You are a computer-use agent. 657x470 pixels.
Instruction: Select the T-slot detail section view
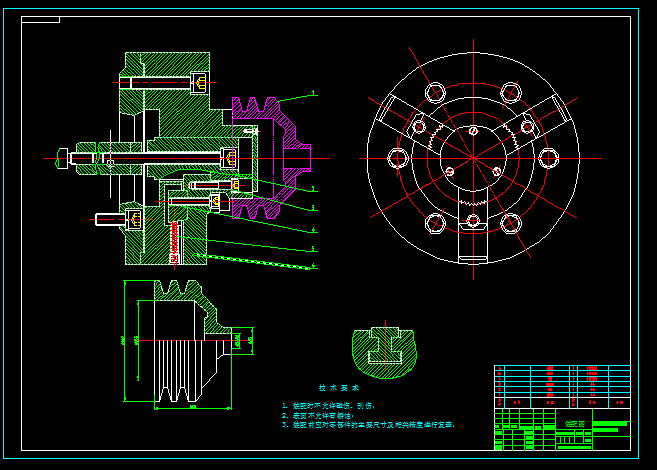tap(385, 352)
